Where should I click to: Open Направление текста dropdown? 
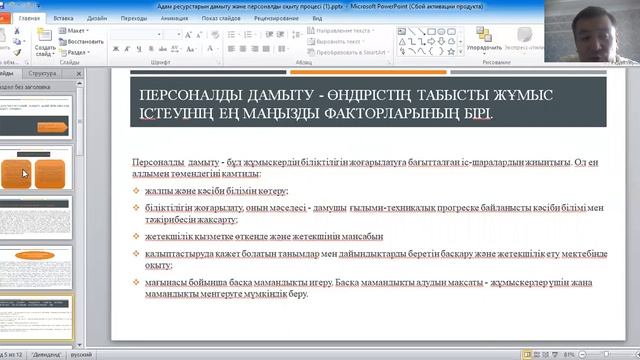pyautogui.click(x=341, y=31)
